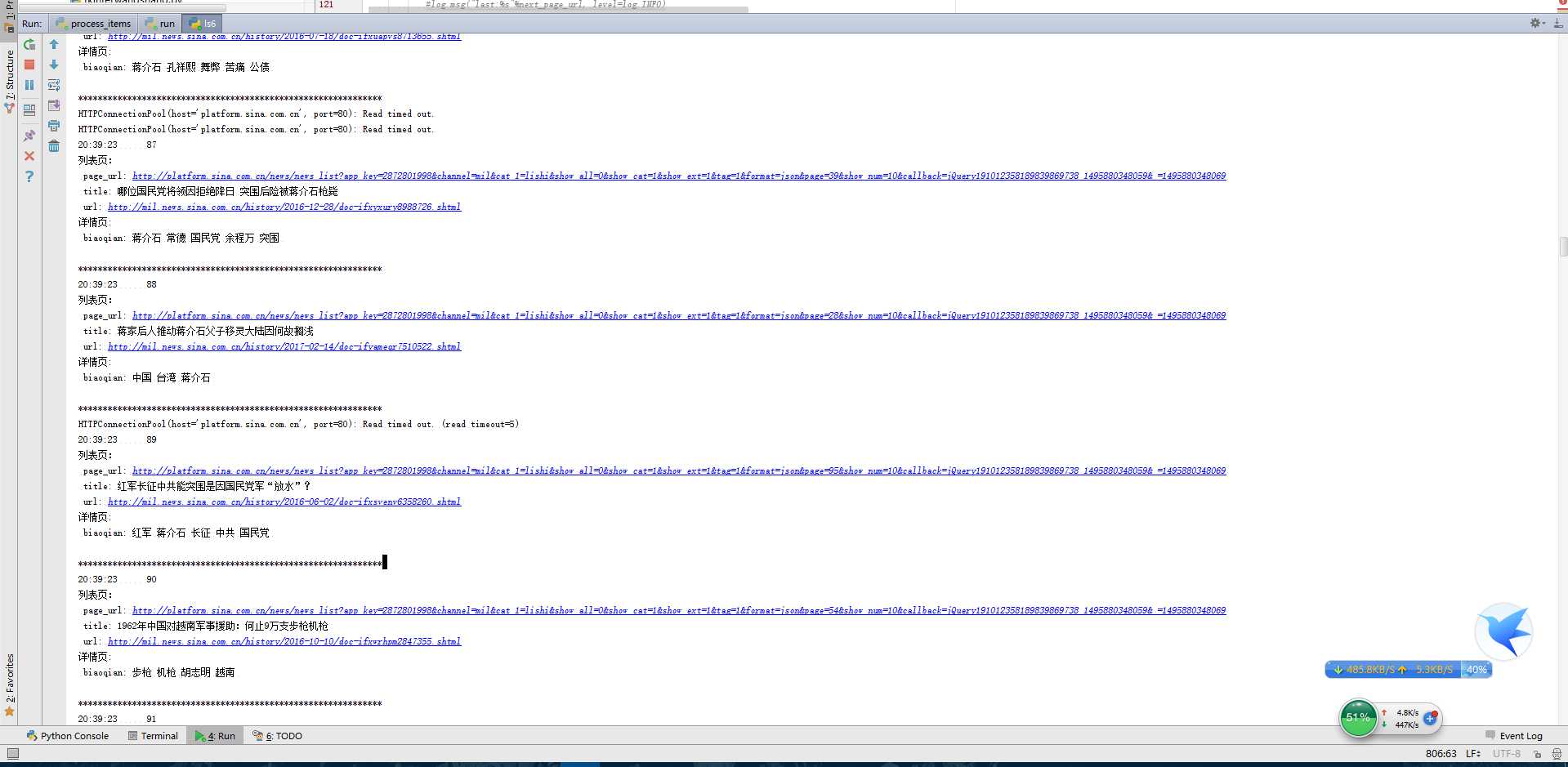The height and width of the screenshot is (767, 1568).
Task: Click the title line starting with 红军长征
Action: [198, 486]
